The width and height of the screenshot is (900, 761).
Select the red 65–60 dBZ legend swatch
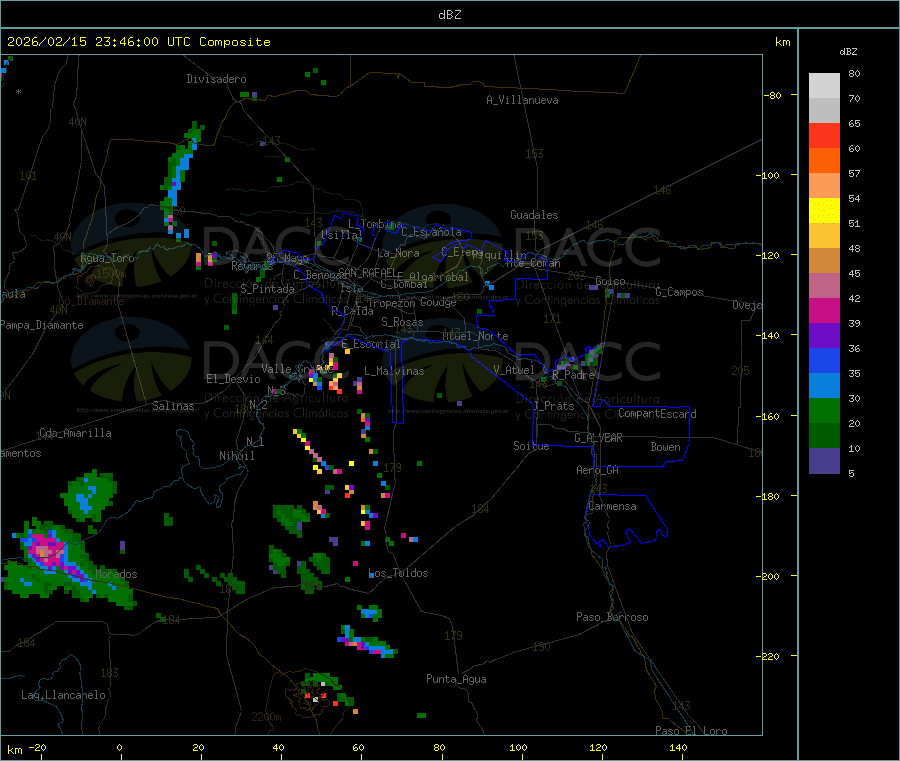tap(824, 135)
